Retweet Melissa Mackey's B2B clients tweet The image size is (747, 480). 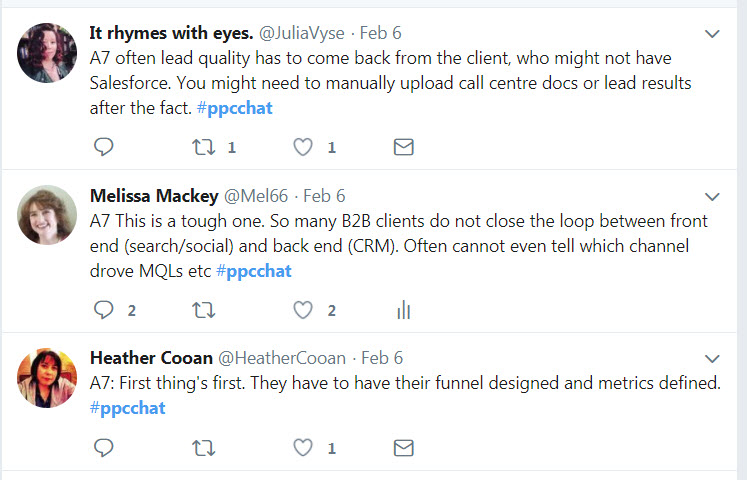point(203,310)
